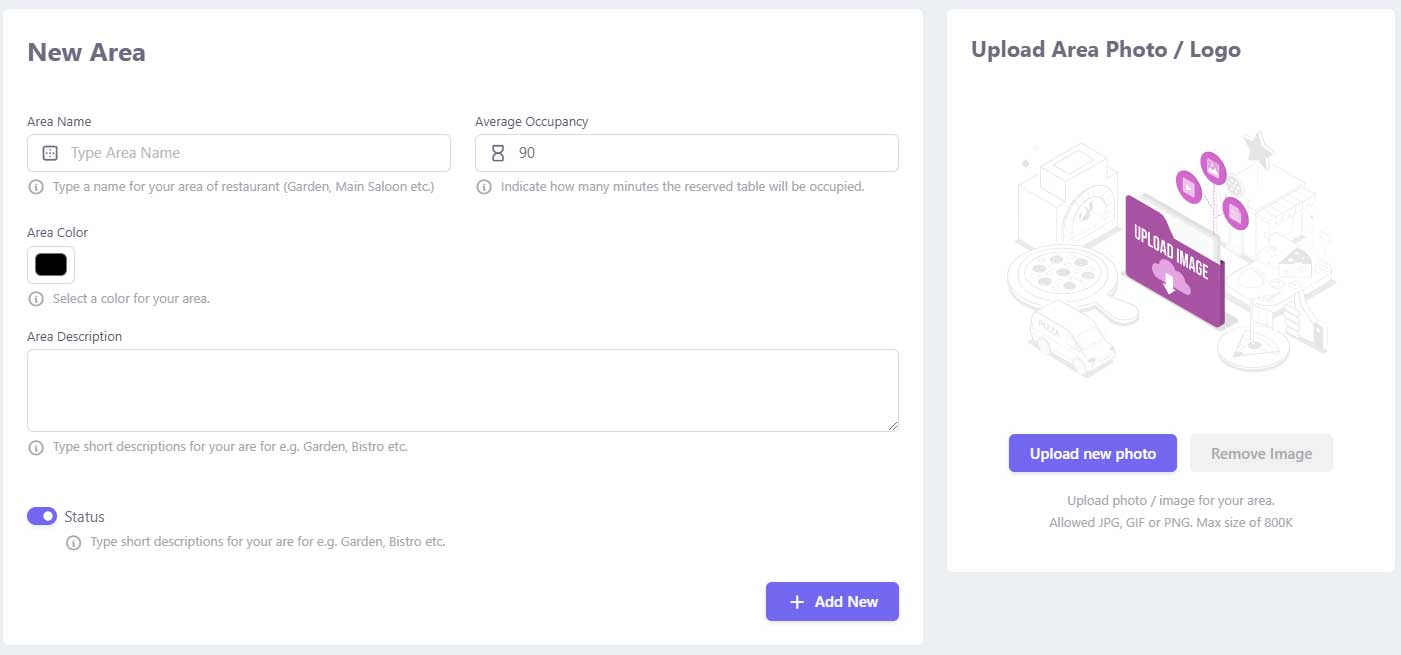
Task: Click the plus icon on Add New
Action: 797,602
